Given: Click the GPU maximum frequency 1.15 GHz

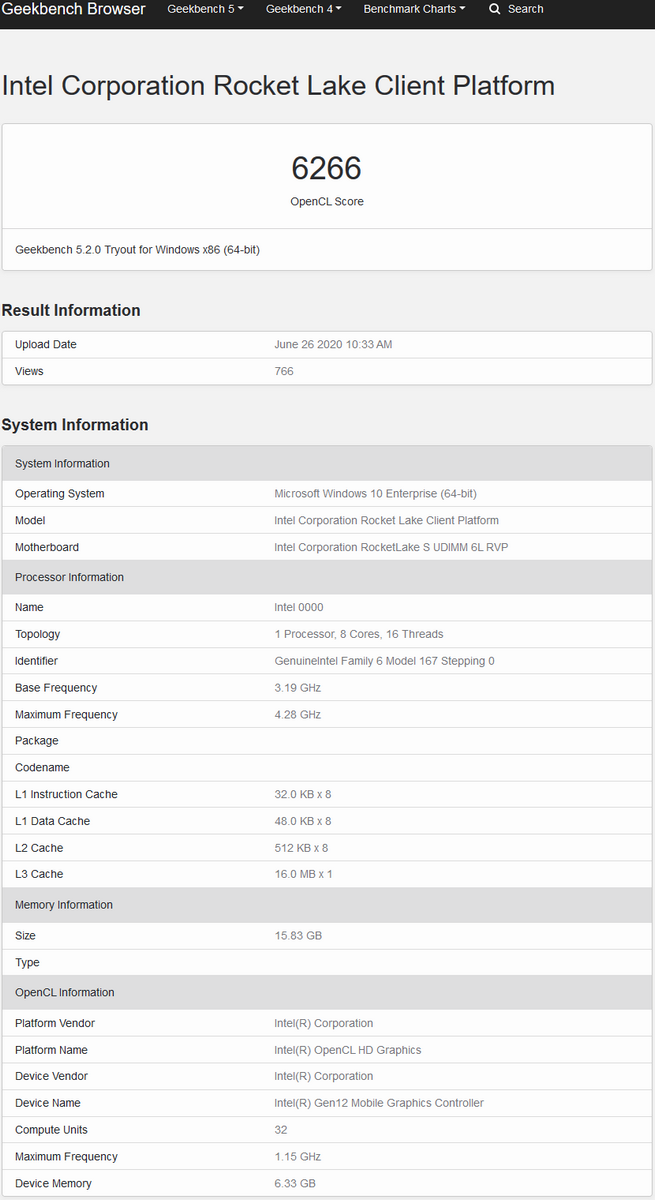Looking at the screenshot, I should coord(296,1157).
